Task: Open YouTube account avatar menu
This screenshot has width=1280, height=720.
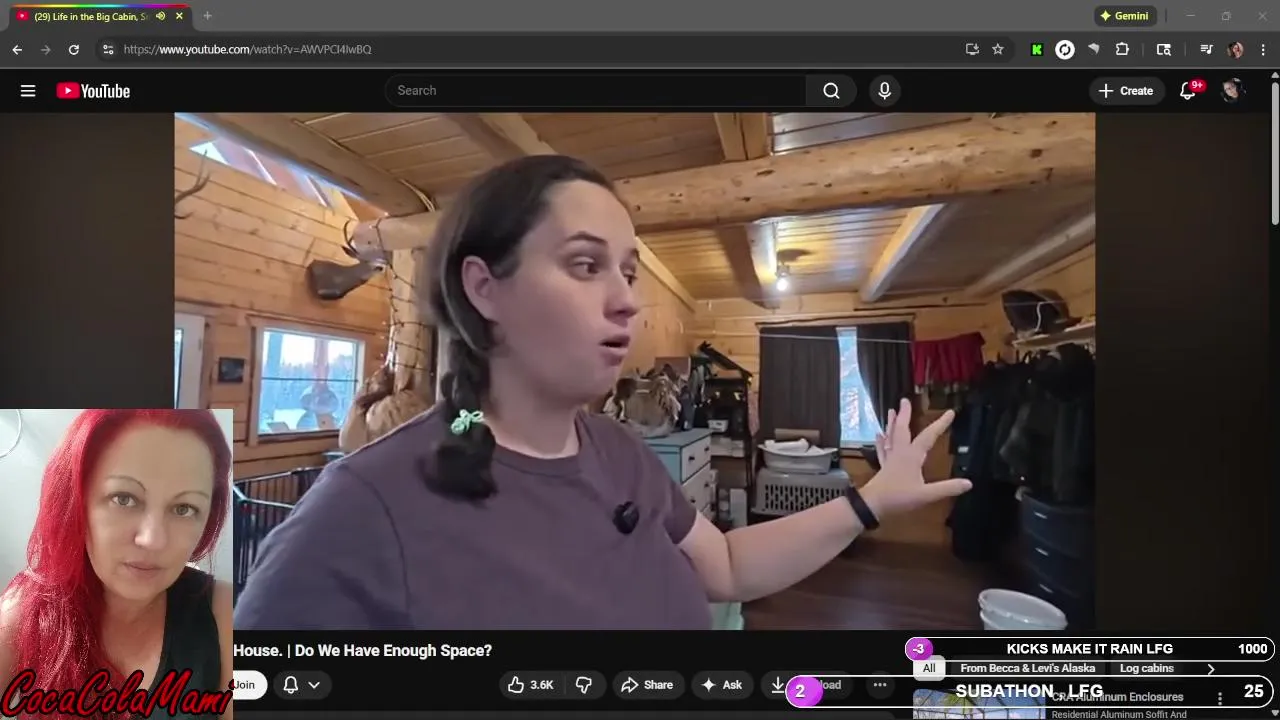Action: coord(1231,91)
